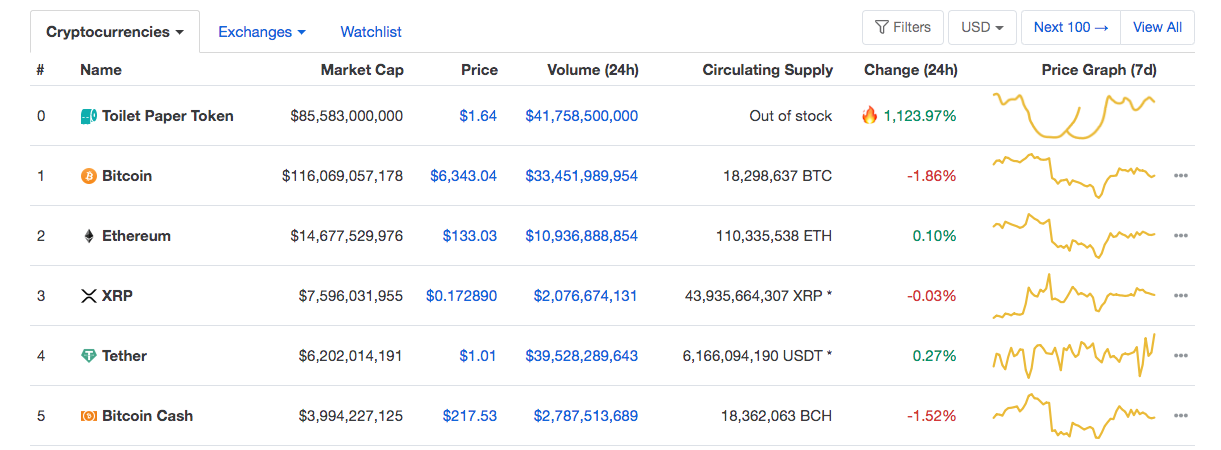Open the more options menu for XRP
Screen dimensions: 1221x450
pyautogui.click(x=1181, y=296)
